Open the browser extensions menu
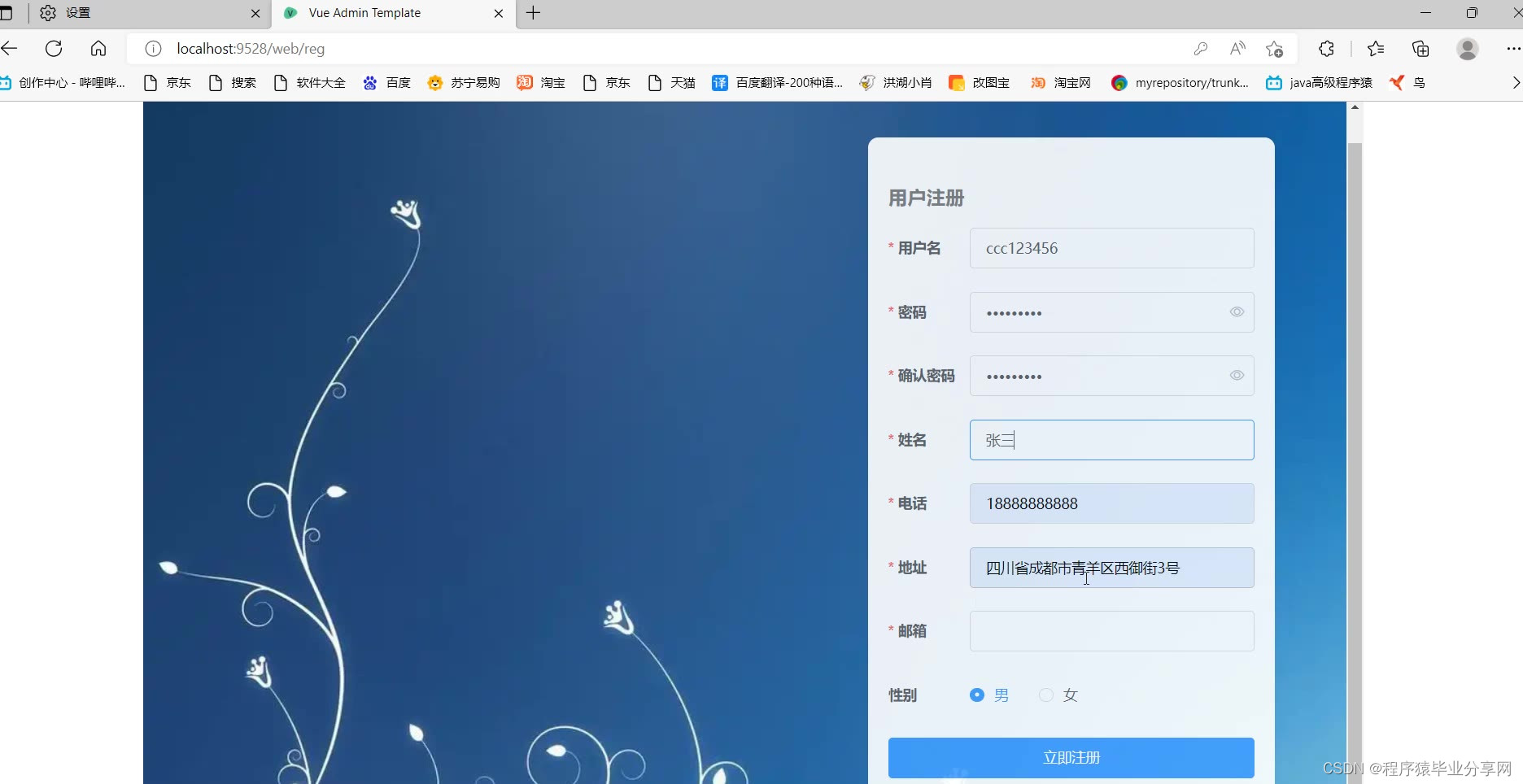The height and width of the screenshot is (784, 1523). 1326,49
